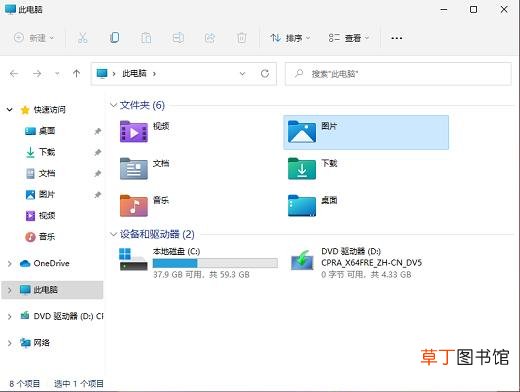Screen dimensions: 520x392
Task: Select the 音乐 folder icon in main pane
Action: (134, 206)
